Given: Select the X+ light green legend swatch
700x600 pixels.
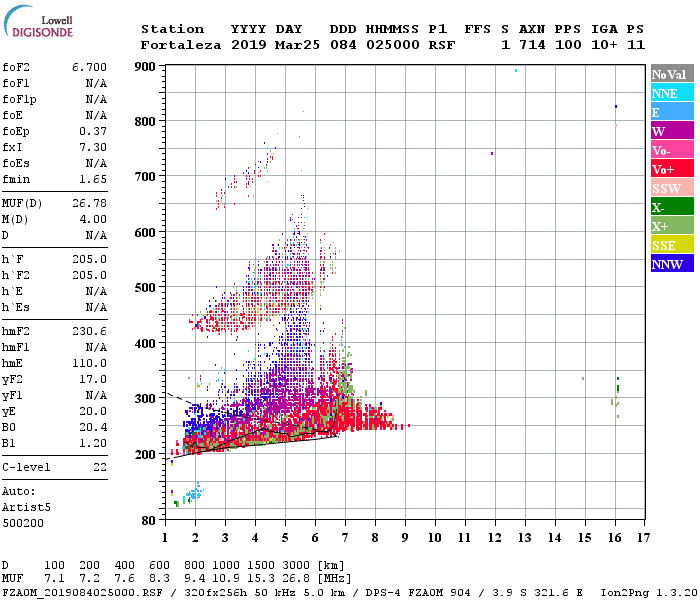Looking at the screenshot, I should [x=672, y=226].
